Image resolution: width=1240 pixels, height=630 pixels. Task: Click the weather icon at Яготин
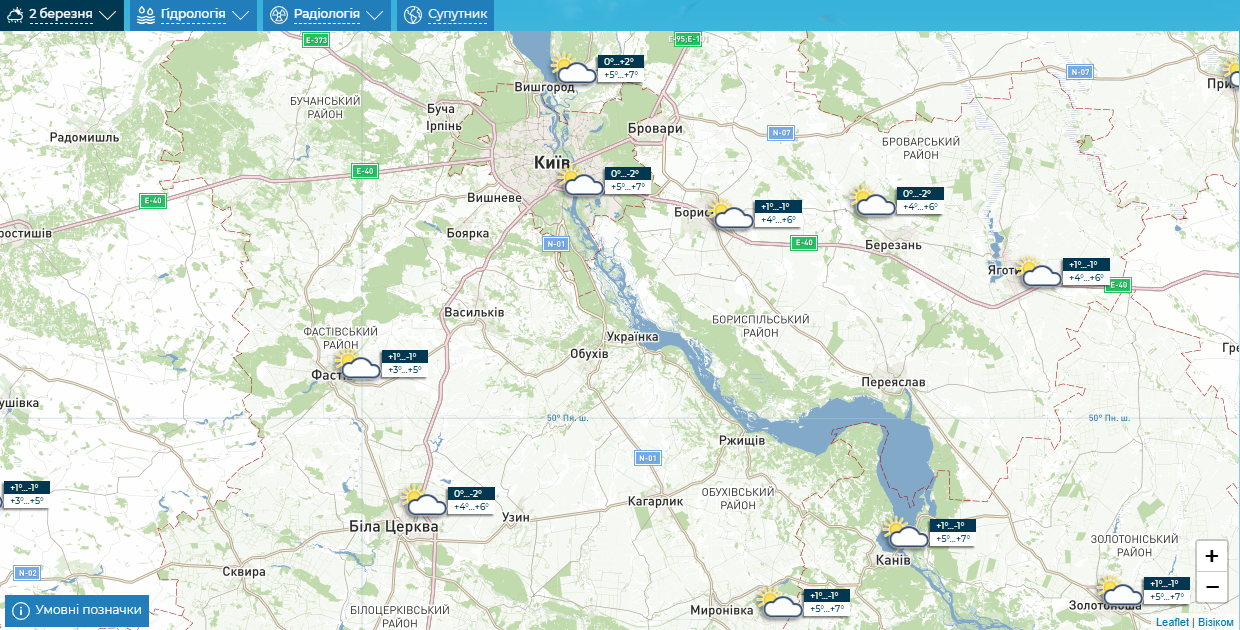(1040, 272)
